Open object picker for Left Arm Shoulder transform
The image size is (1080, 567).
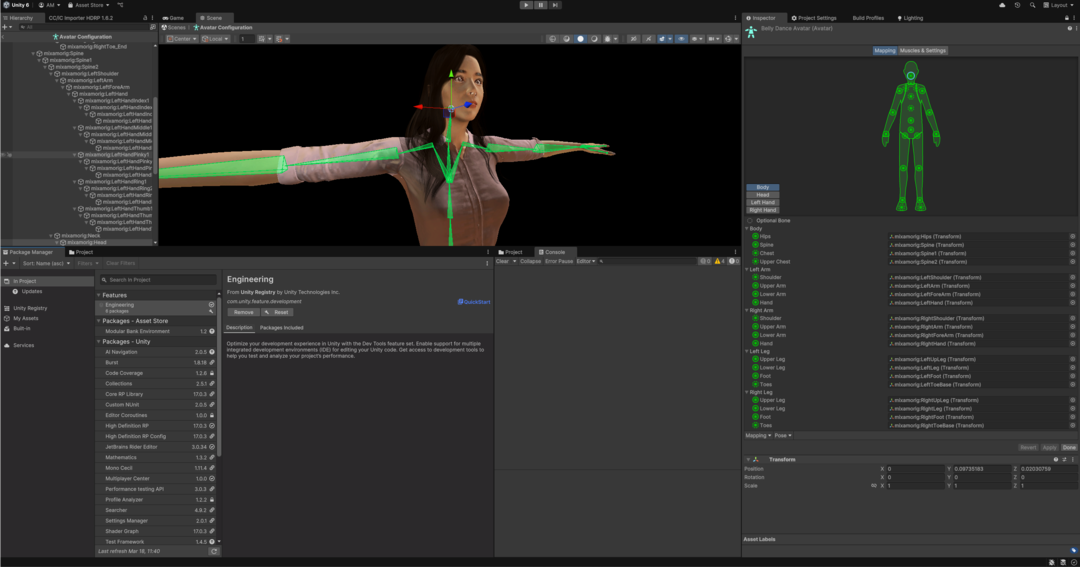tap(1072, 278)
